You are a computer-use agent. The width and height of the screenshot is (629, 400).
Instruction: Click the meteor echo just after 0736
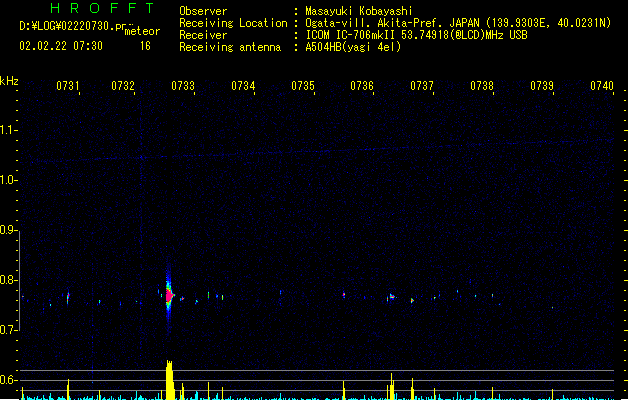click(x=392, y=297)
